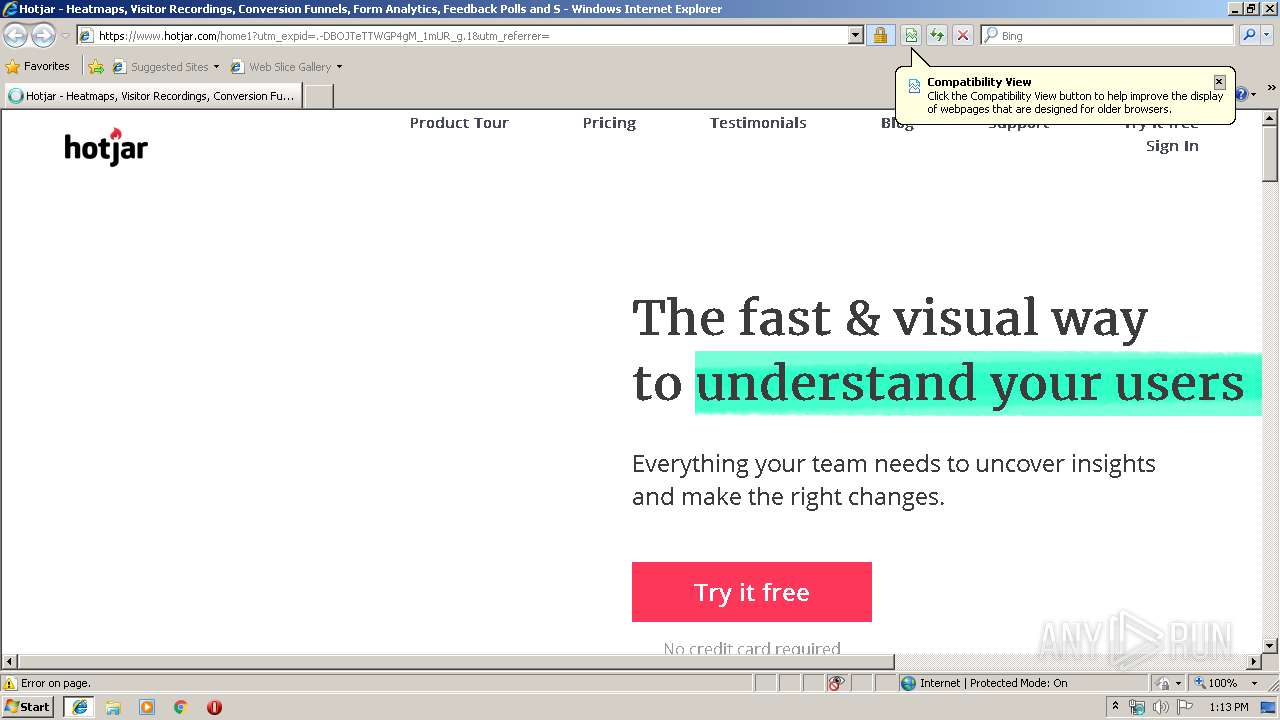Expand the Web Slice Gallery dropdown arrow
The image size is (1280, 720).
[339, 67]
